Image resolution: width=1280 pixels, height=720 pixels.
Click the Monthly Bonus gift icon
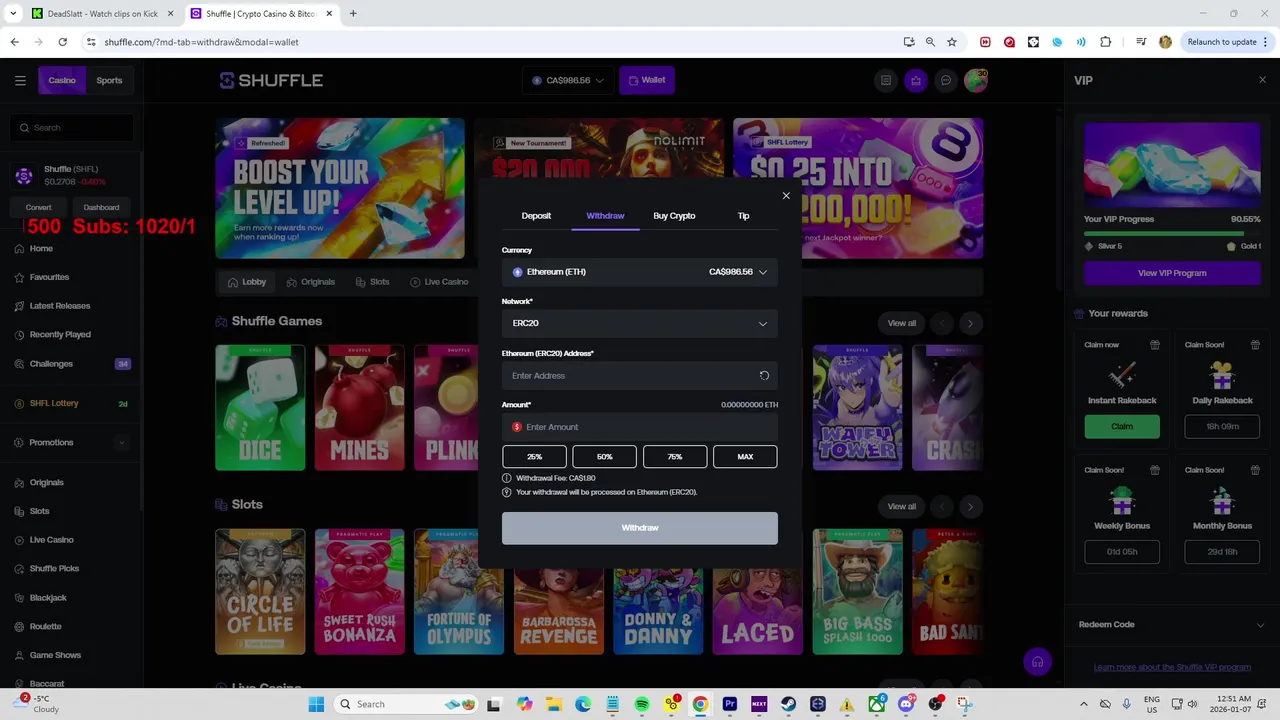[x=1255, y=470]
